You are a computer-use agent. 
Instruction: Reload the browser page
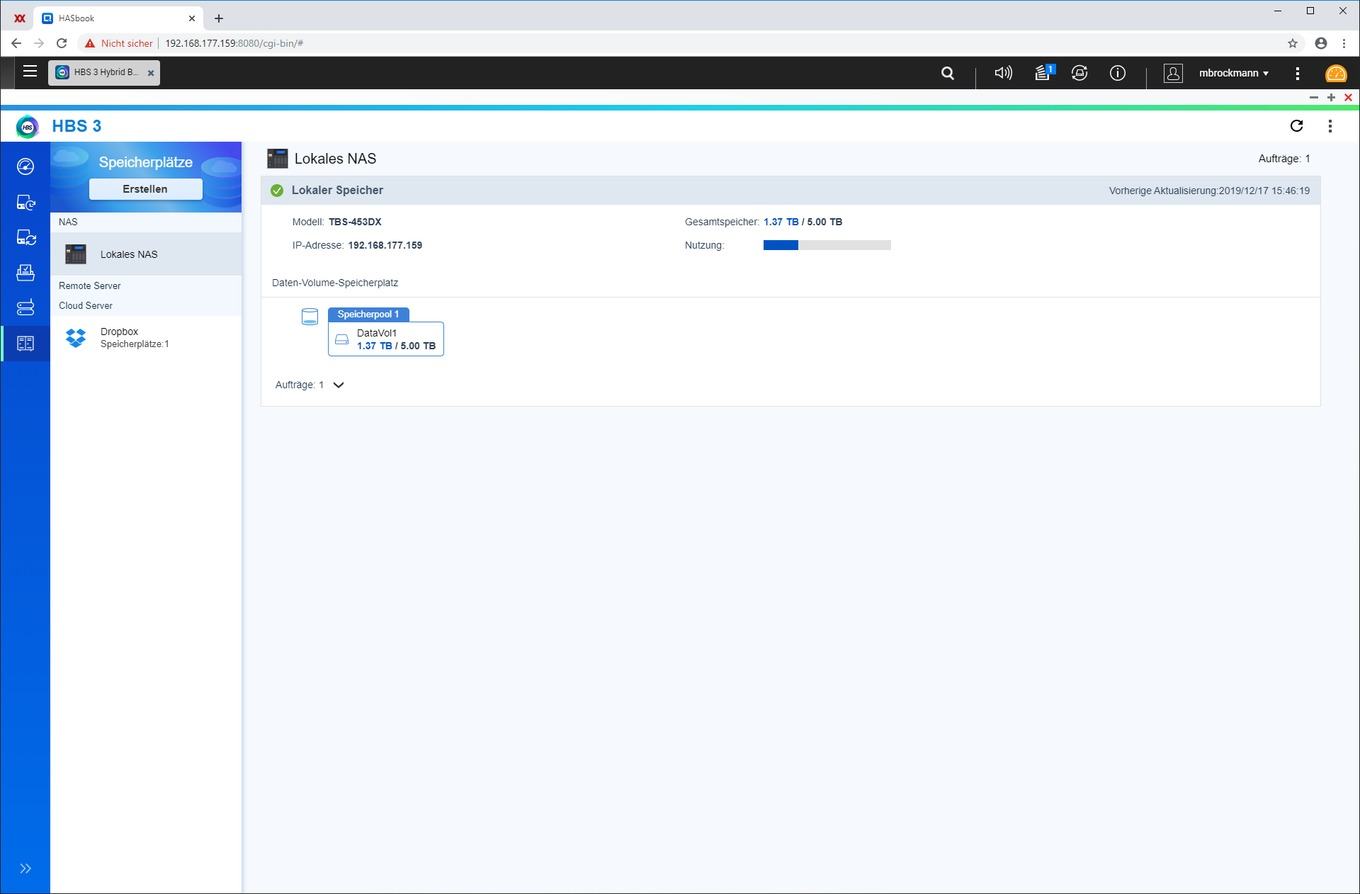[61, 43]
